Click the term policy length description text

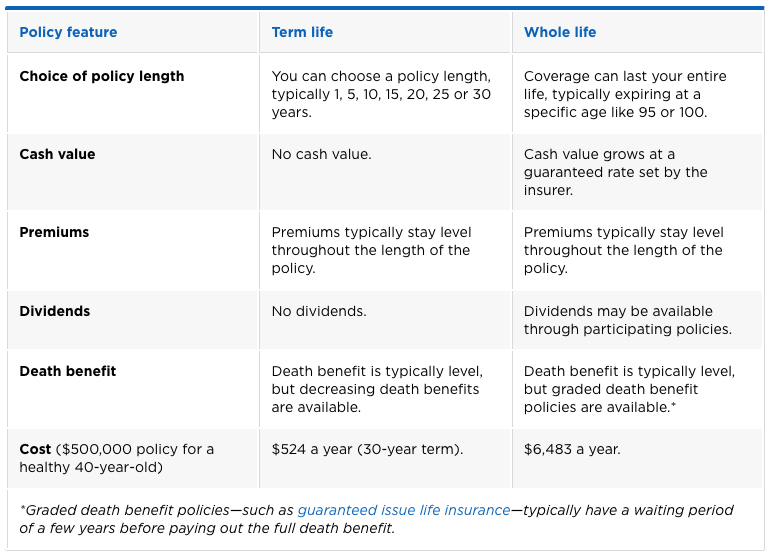coord(381,94)
